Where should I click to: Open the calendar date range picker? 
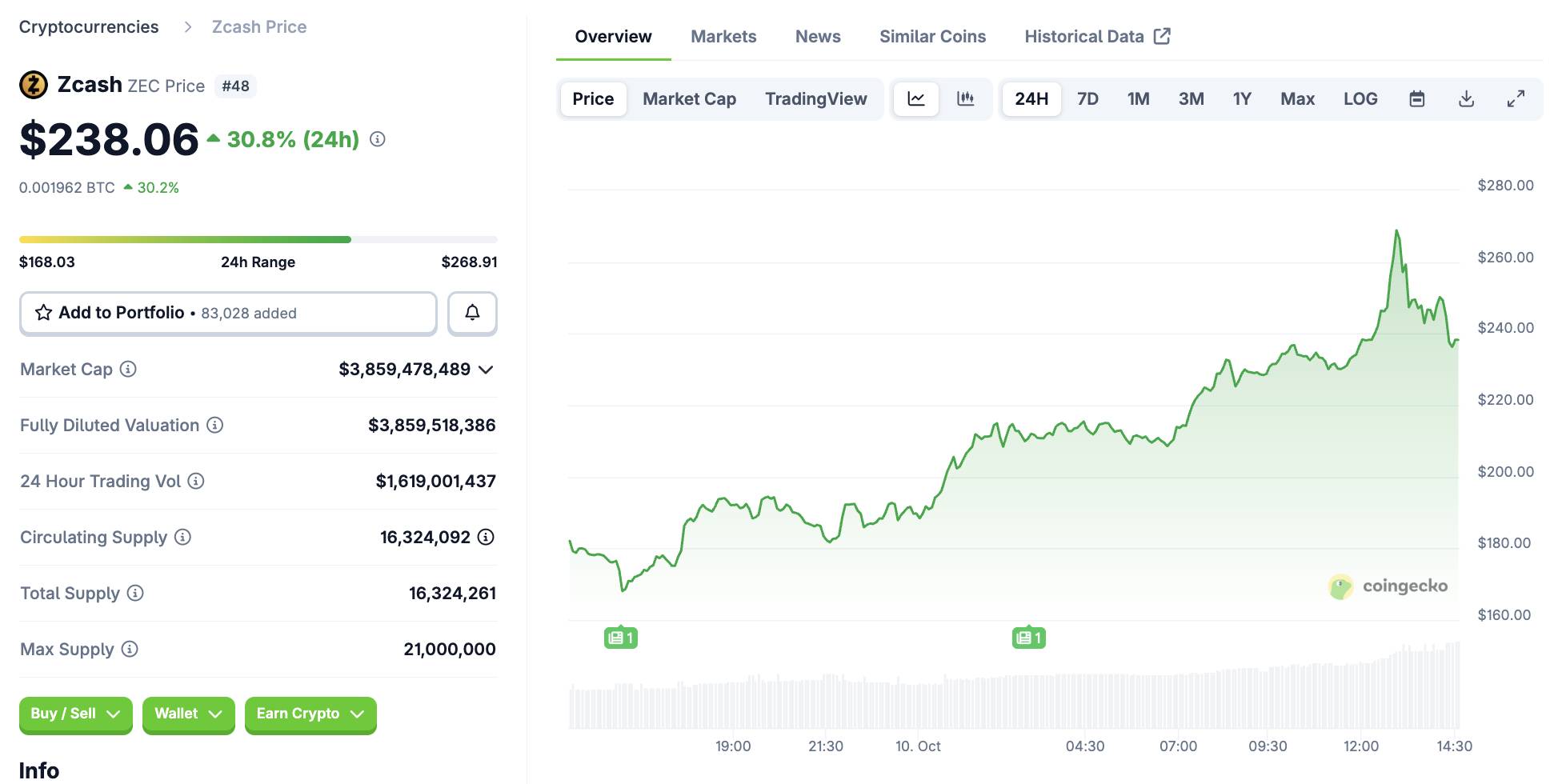(x=1416, y=99)
